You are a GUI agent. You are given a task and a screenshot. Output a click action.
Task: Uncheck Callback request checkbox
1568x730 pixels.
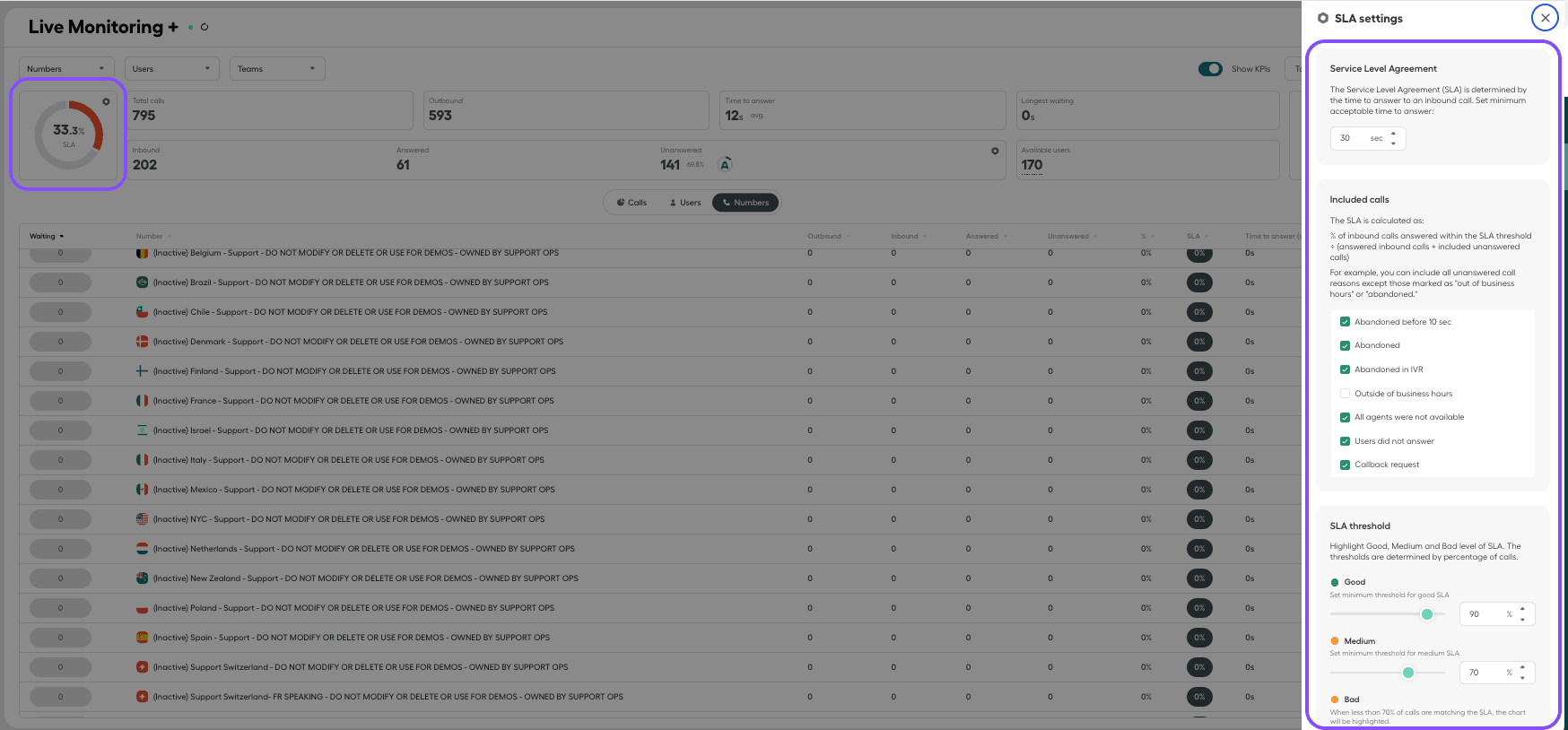pyautogui.click(x=1345, y=465)
